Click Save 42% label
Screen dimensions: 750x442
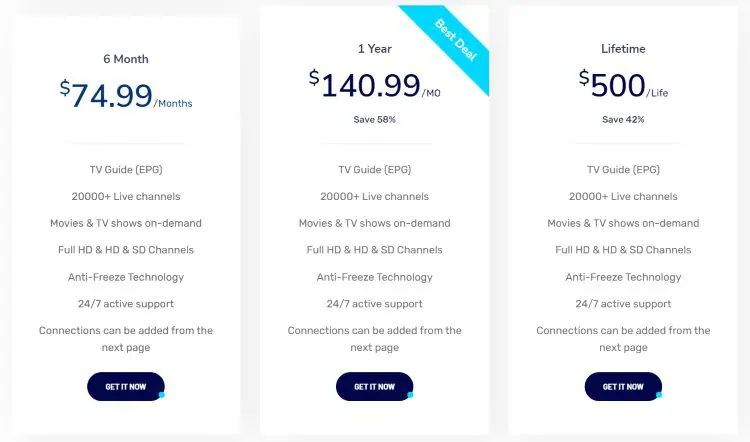(x=623, y=120)
